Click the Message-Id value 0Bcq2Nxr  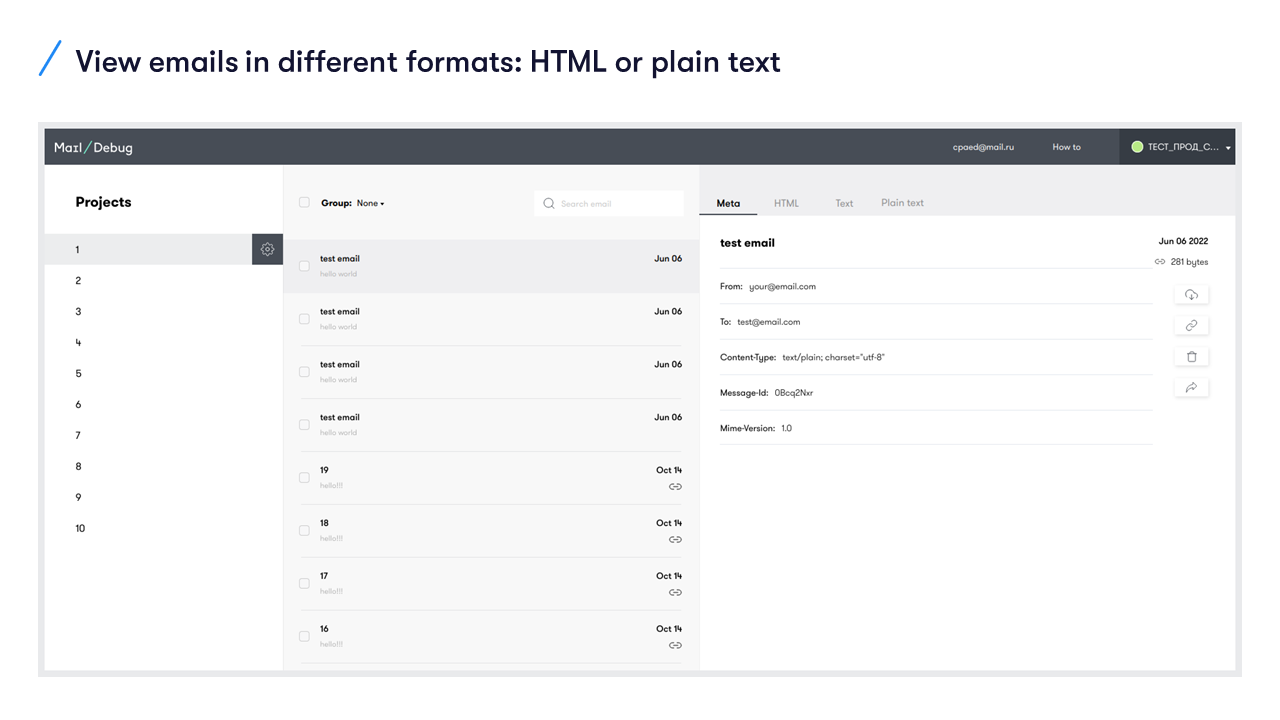[x=794, y=393]
